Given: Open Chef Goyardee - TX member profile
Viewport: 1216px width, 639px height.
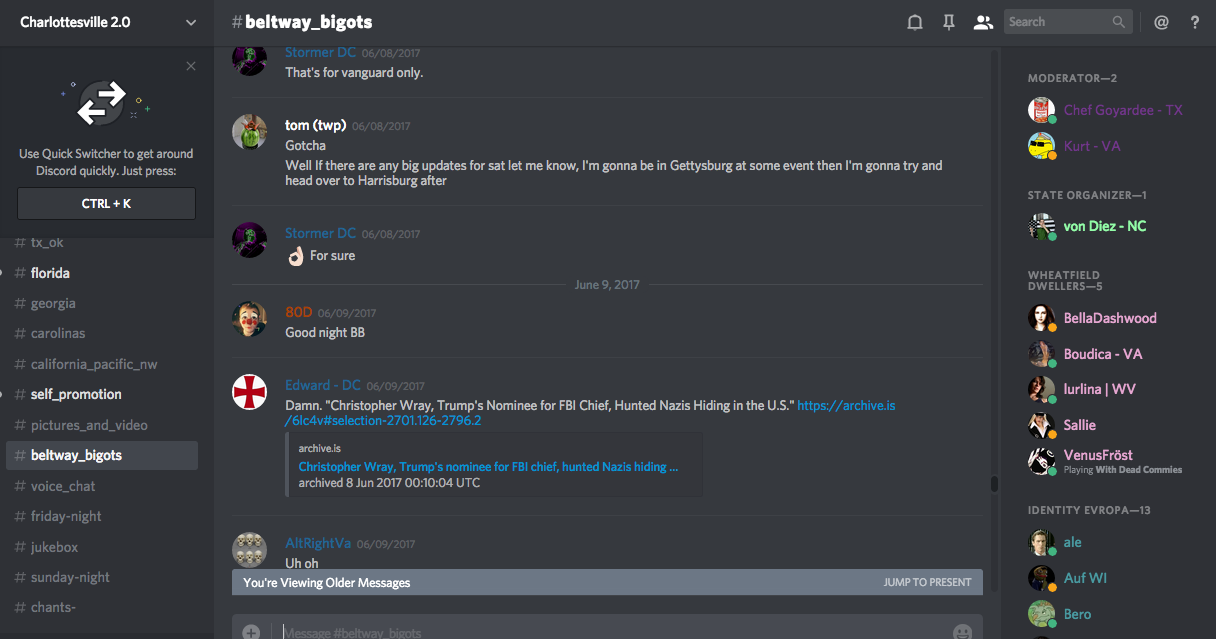Looking at the screenshot, I should 1122,110.
